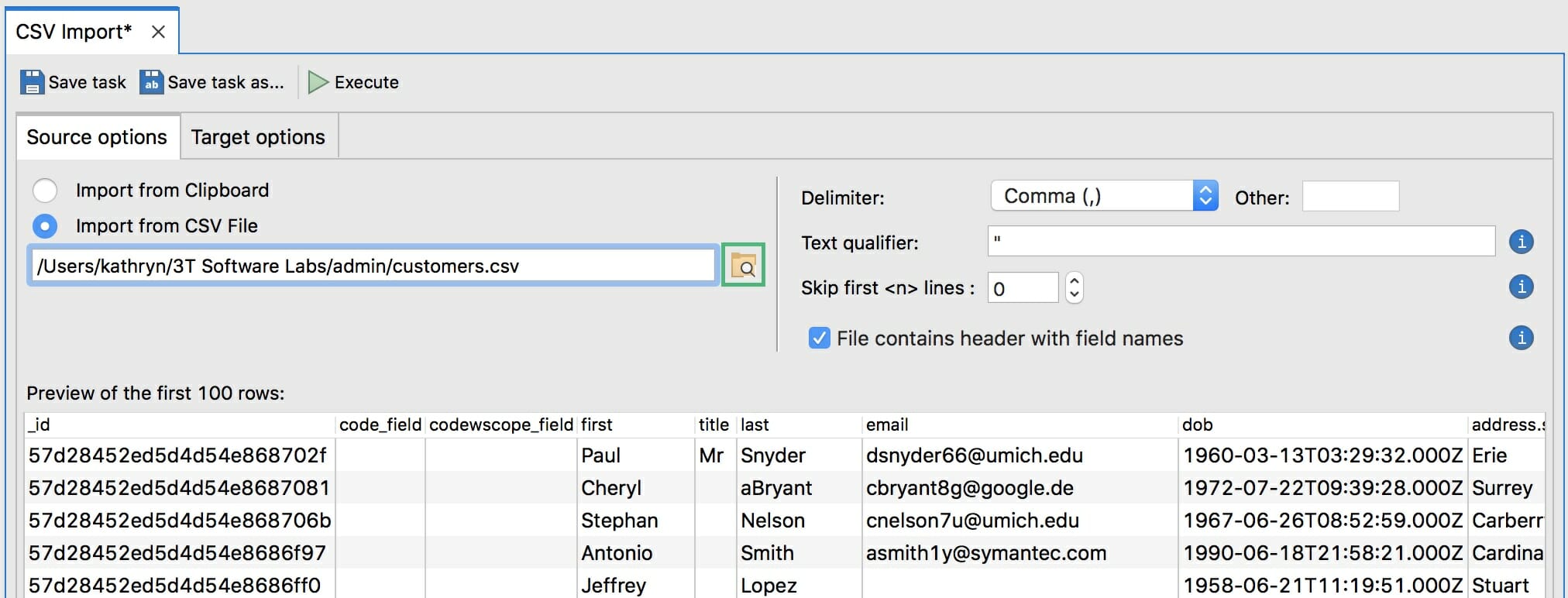
Task: Decrease Skip first lines stepper value
Action: (1074, 295)
